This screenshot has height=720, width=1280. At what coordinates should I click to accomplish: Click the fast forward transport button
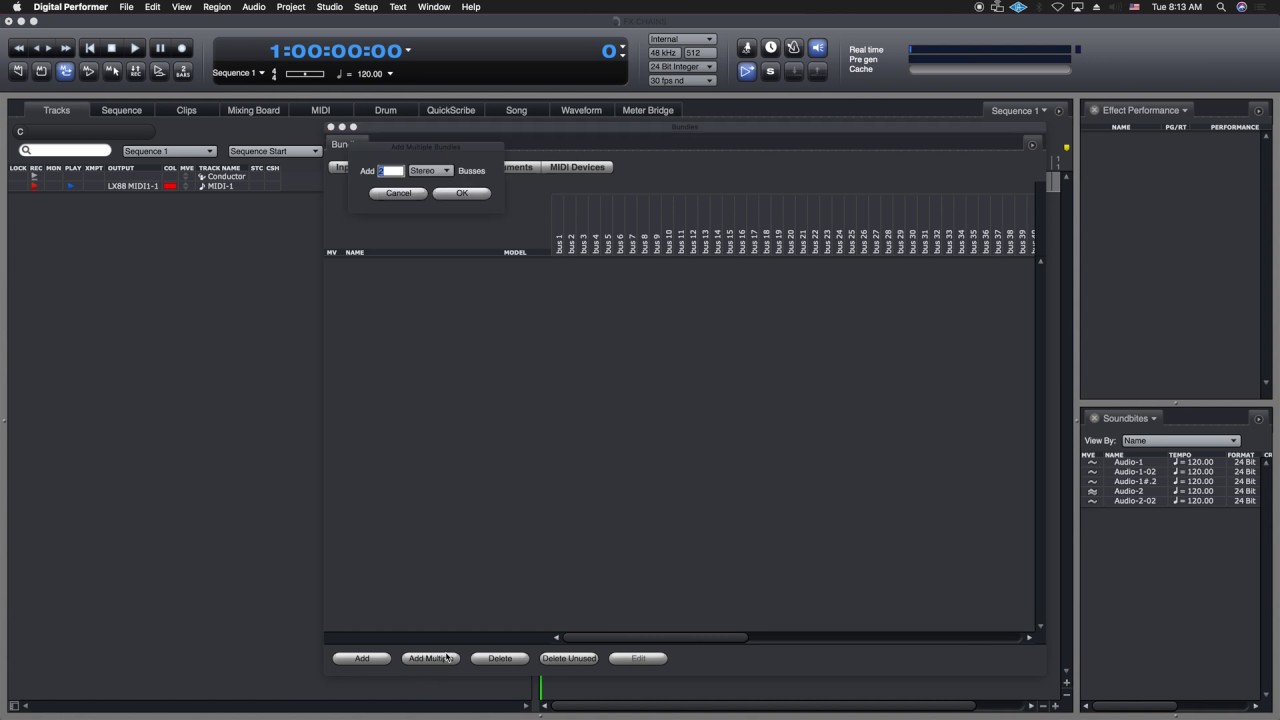(66, 48)
